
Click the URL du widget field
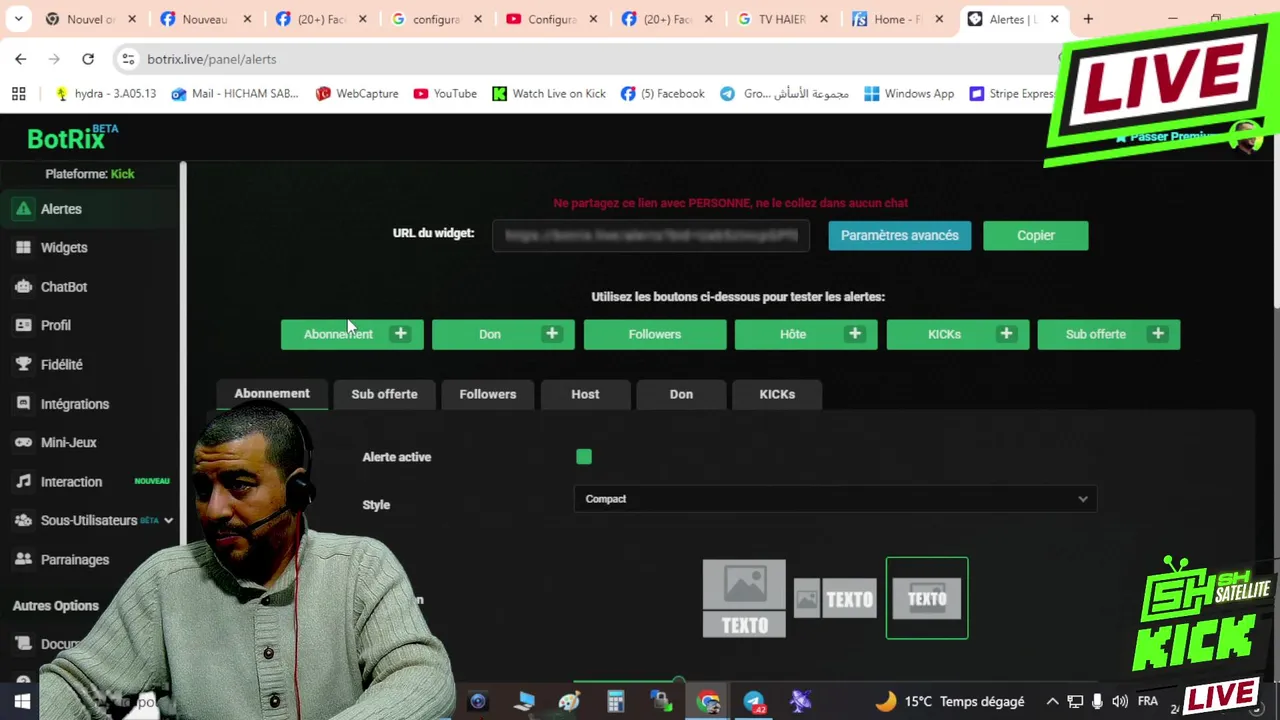pos(651,236)
